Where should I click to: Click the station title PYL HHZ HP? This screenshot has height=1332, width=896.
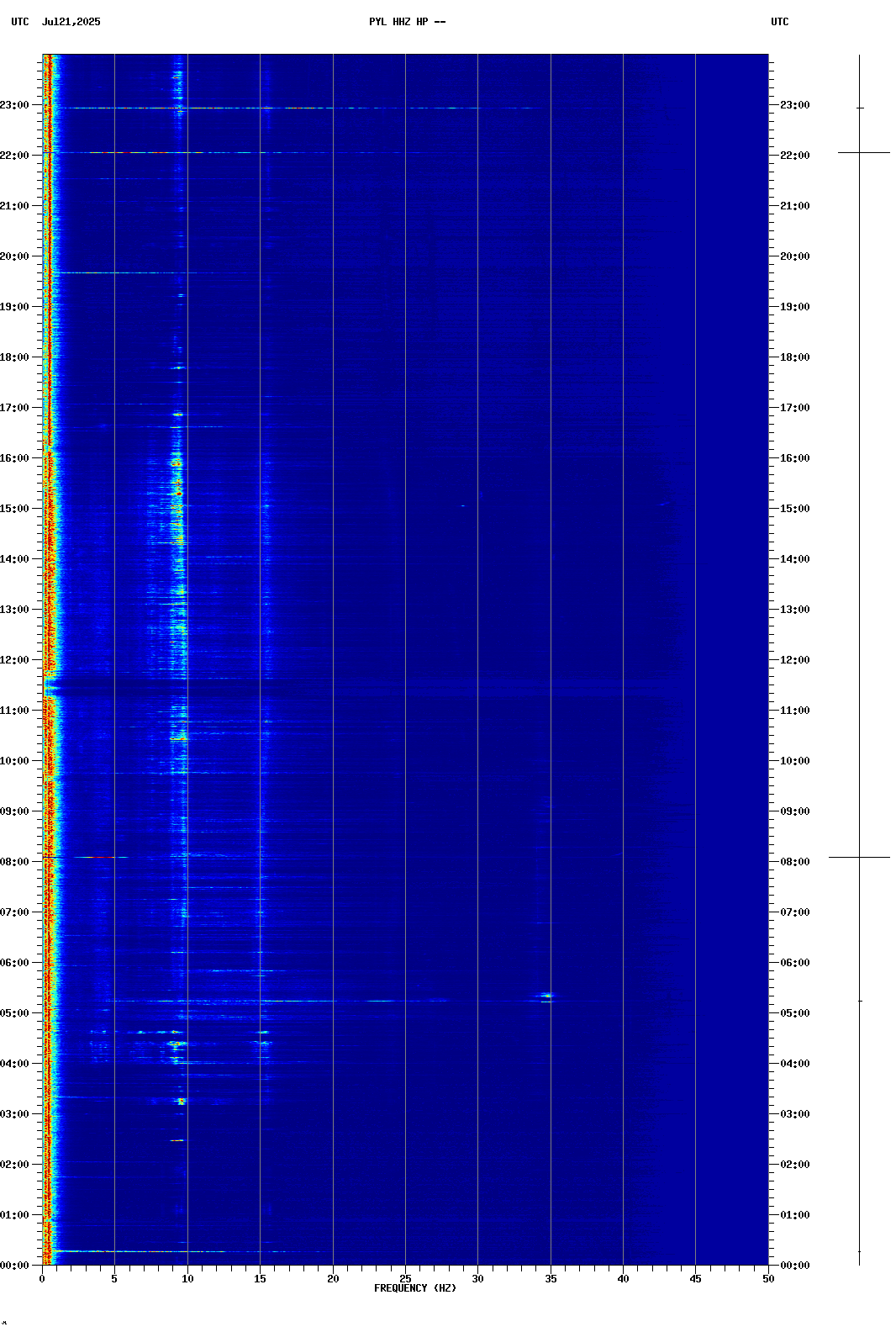click(398, 22)
